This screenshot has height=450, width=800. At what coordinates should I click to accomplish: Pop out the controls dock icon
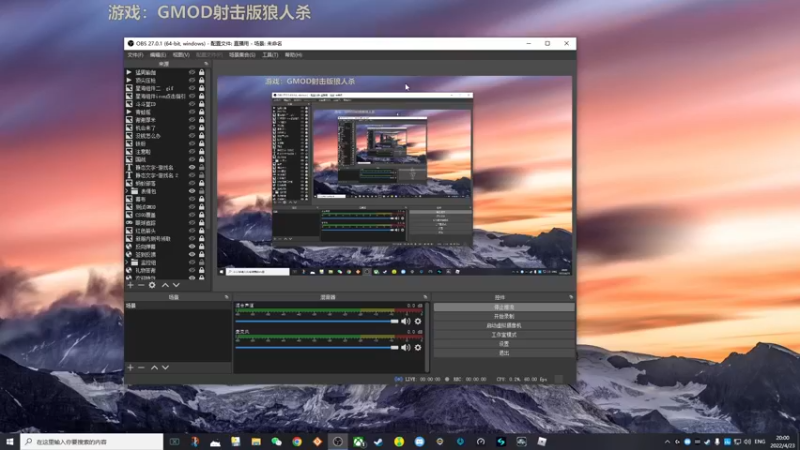[571, 297]
